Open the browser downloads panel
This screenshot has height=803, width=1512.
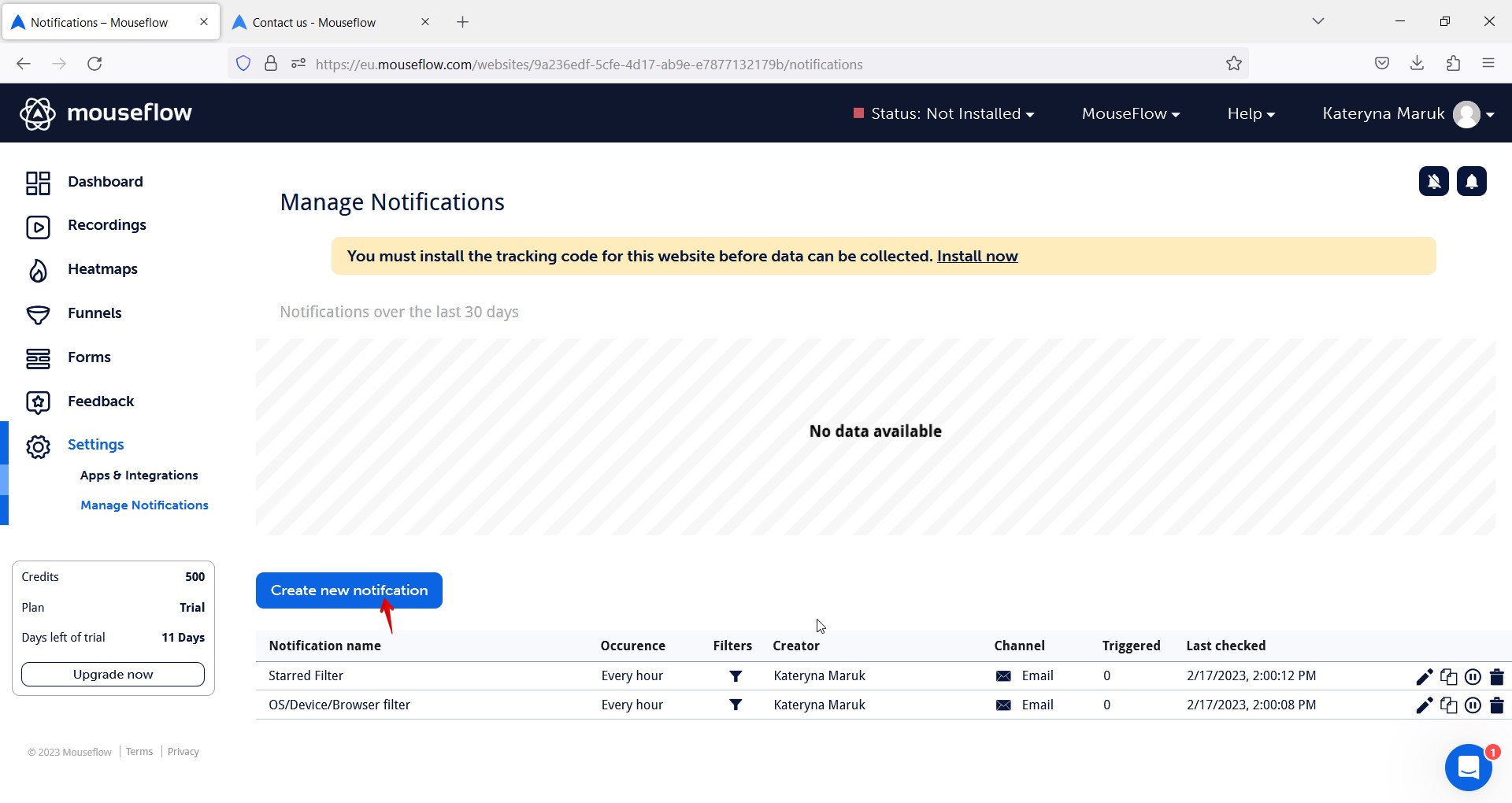[1417, 64]
